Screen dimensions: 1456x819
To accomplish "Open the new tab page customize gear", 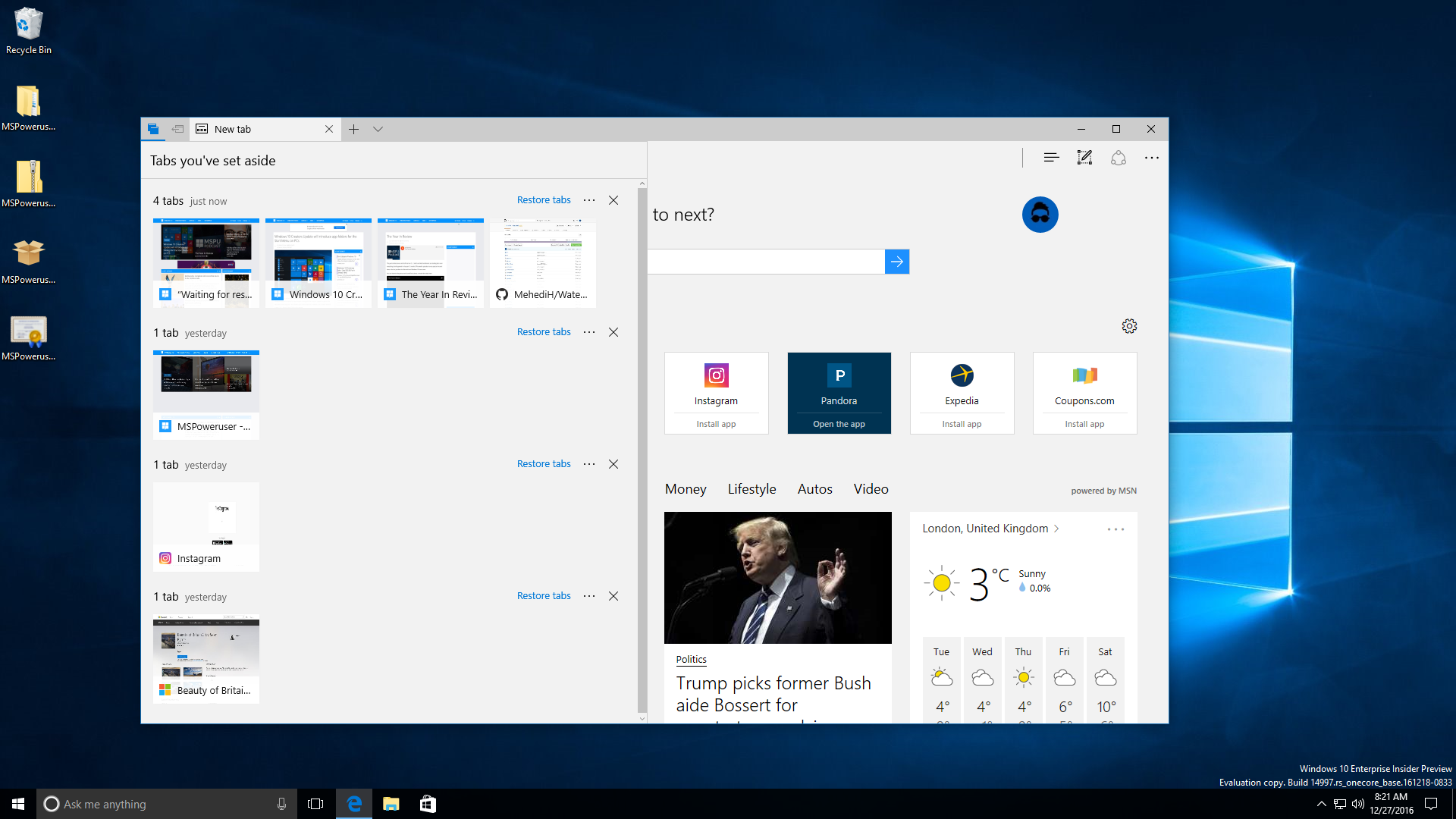I will click(x=1129, y=326).
